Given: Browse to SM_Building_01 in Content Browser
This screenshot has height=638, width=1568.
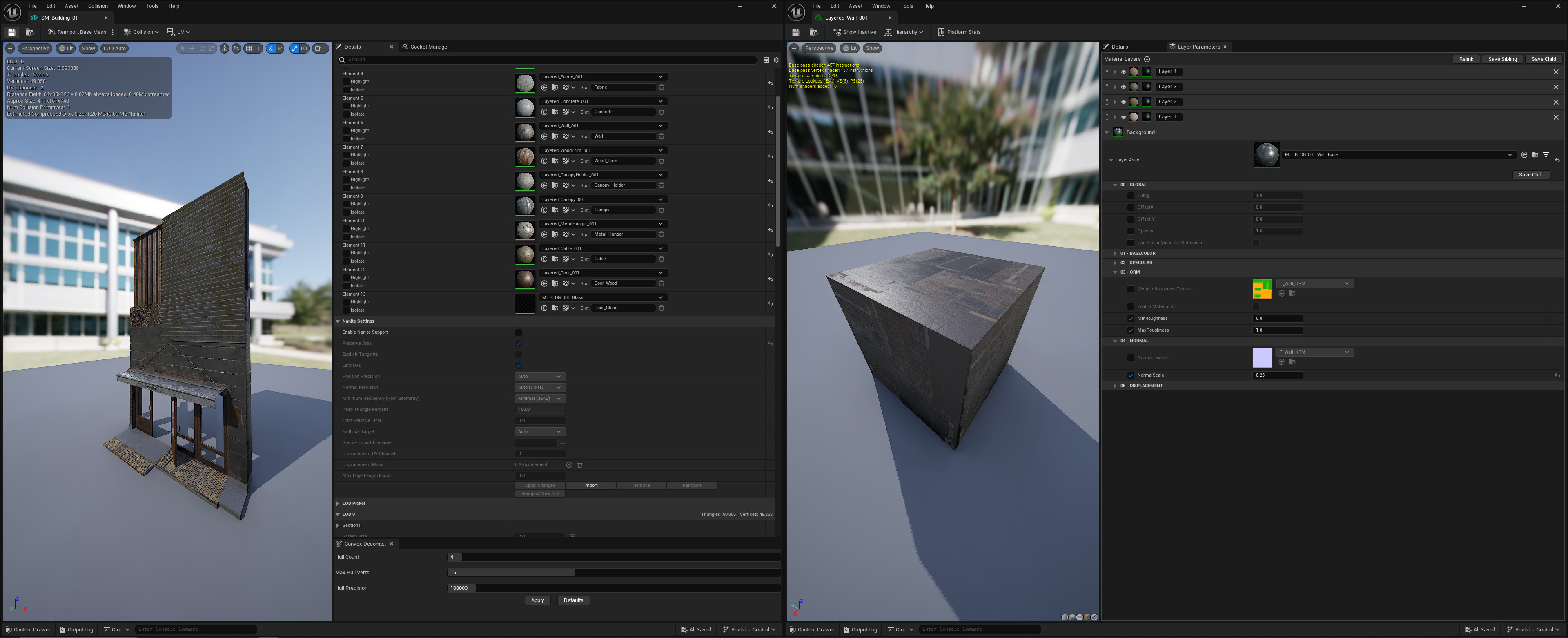Looking at the screenshot, I should [30, 32].
